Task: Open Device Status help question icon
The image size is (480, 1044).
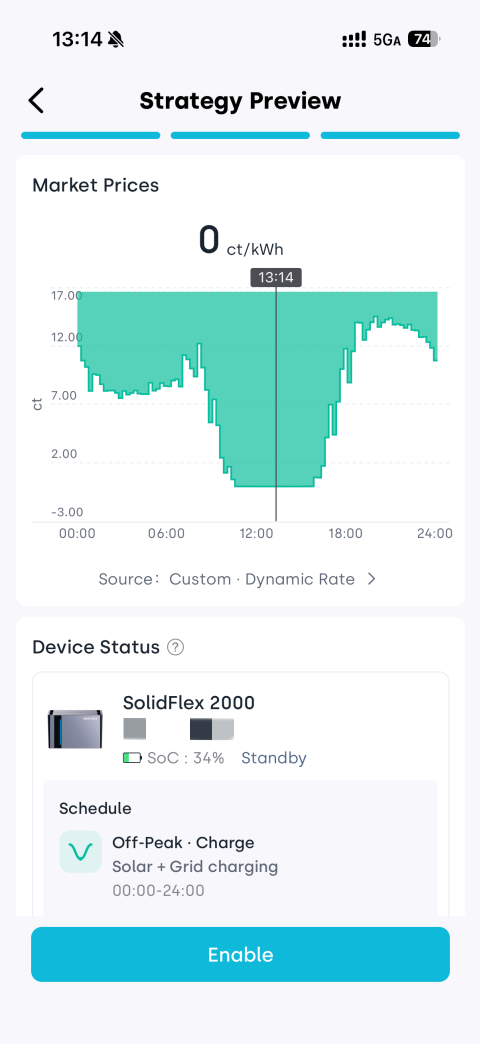Action: point(175,647)
